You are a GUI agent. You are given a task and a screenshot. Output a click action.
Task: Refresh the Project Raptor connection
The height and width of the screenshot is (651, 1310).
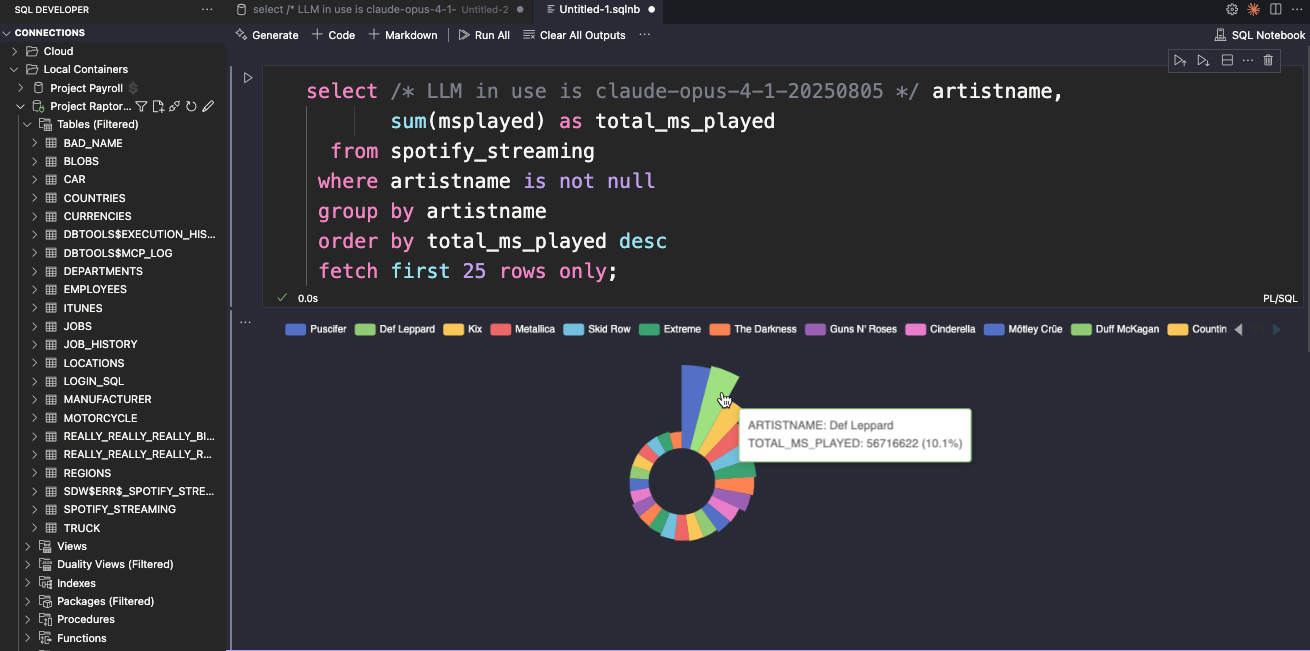point(191,106)
